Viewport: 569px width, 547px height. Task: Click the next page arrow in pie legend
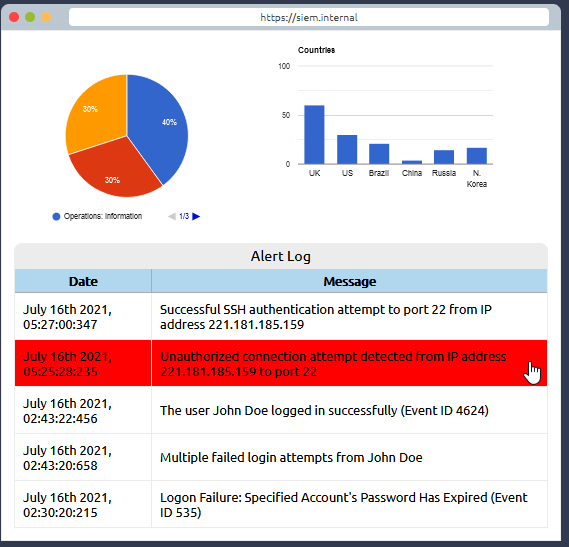click(196, 216)
